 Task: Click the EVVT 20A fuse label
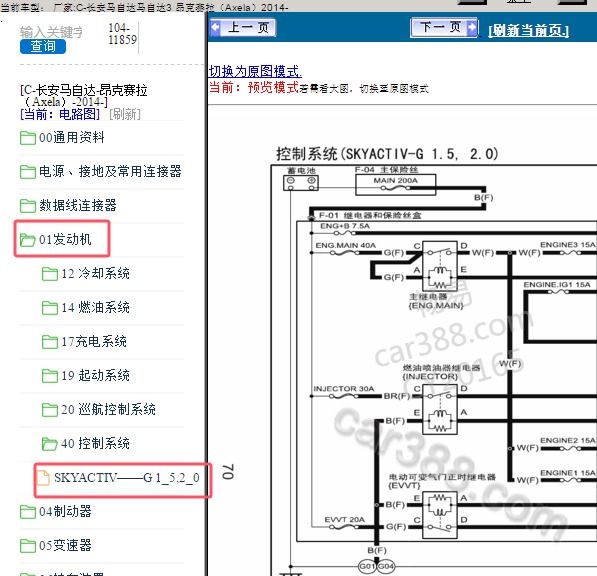tap(345, 520)
